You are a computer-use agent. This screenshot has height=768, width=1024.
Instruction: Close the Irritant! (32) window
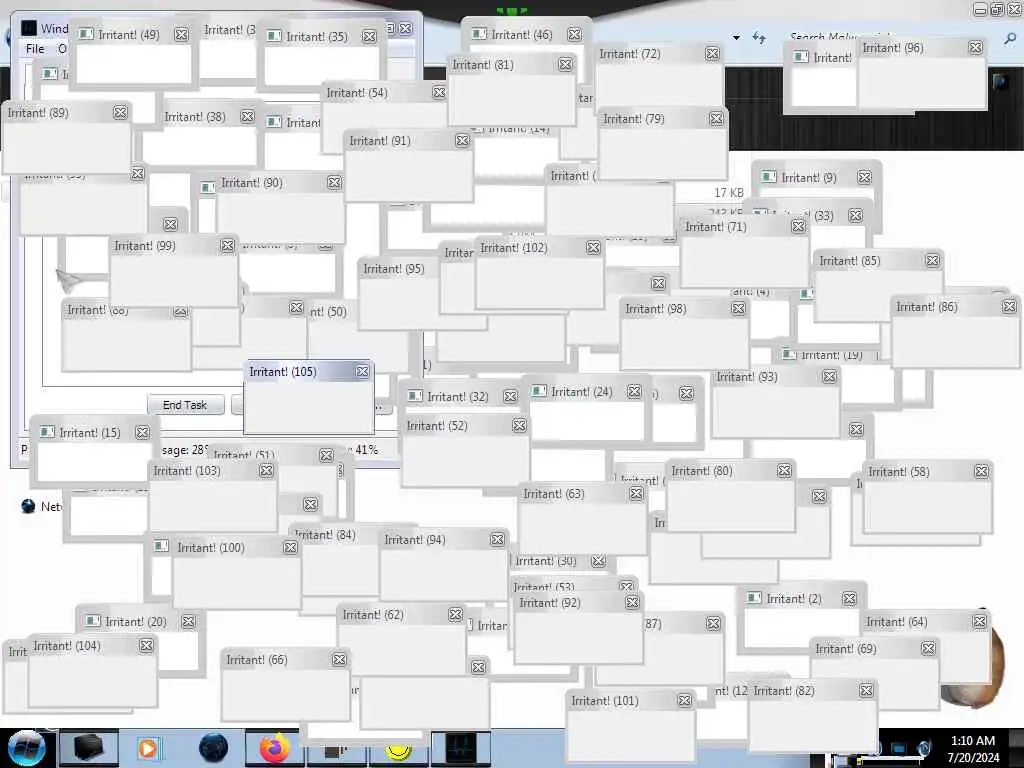click(x=511, y=396)
